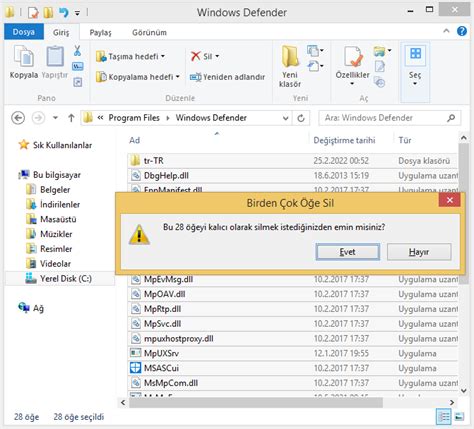Click the search magnifier icon

(x=451, y=118)
